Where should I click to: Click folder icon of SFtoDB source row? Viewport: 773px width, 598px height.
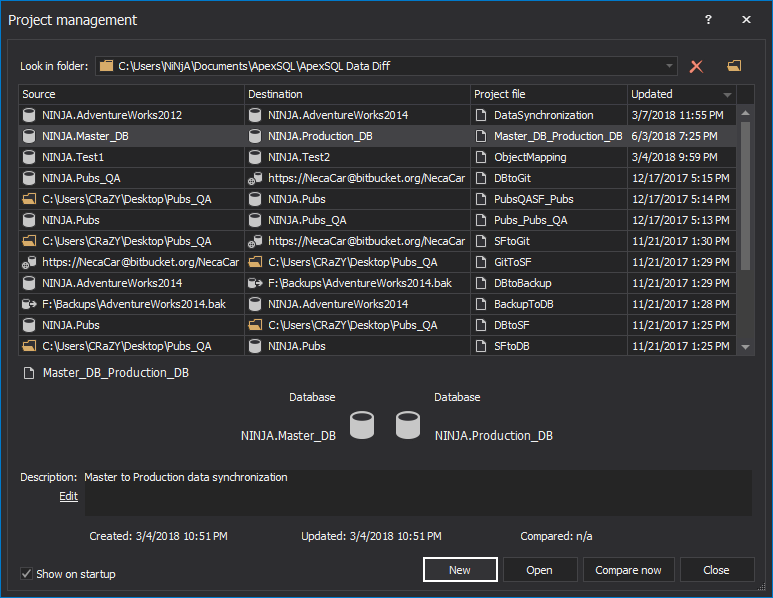pyautogui.click(x=30, y=346)
